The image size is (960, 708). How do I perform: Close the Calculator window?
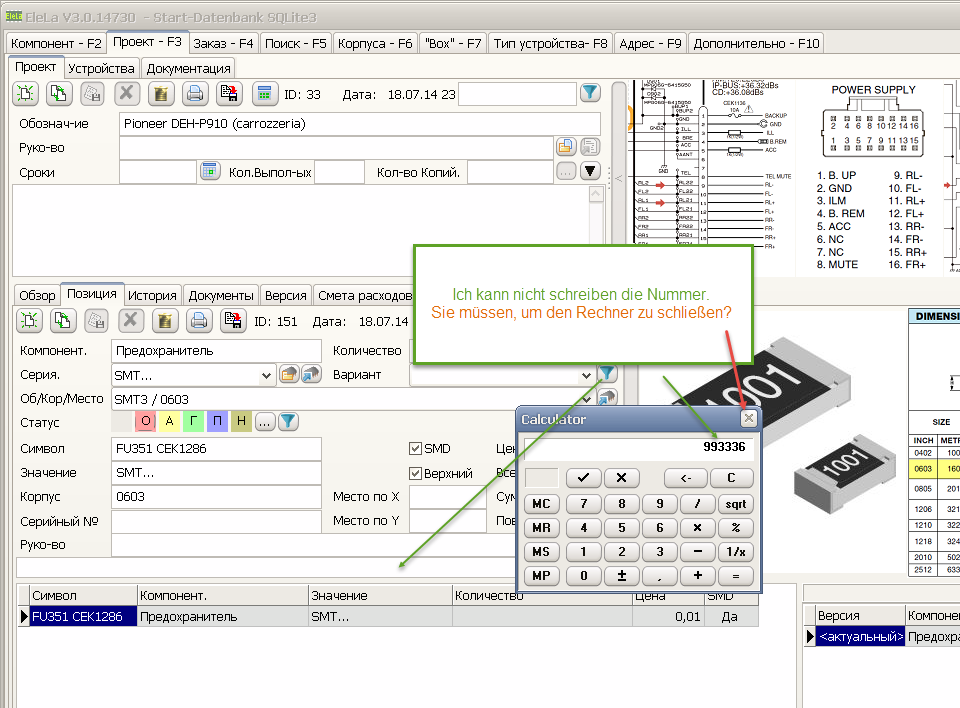click(748, 418)
